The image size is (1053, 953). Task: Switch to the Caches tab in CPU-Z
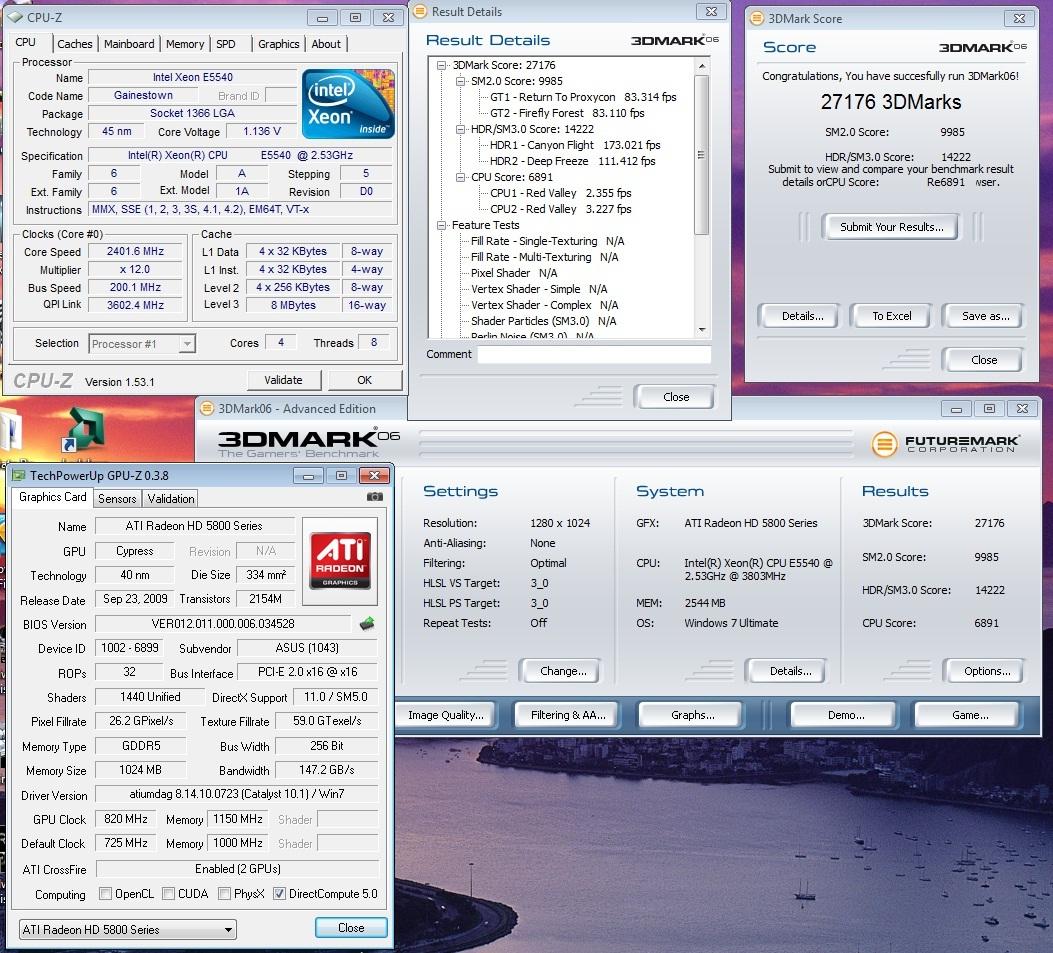pos(75,44)
